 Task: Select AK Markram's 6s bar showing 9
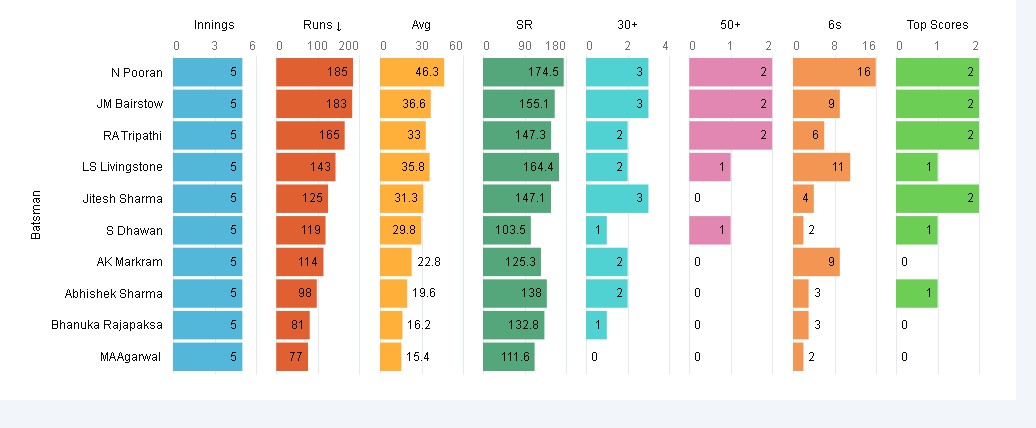pyautogui.click(x=816, y=262)
